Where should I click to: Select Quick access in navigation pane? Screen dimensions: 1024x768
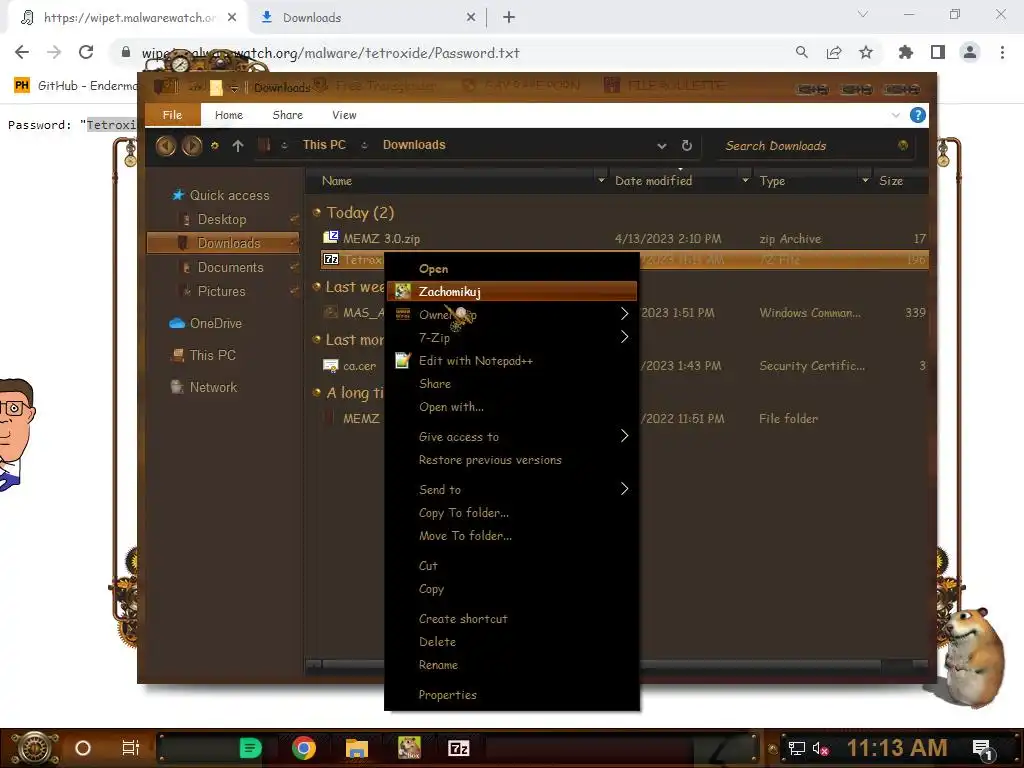[220, 195]
